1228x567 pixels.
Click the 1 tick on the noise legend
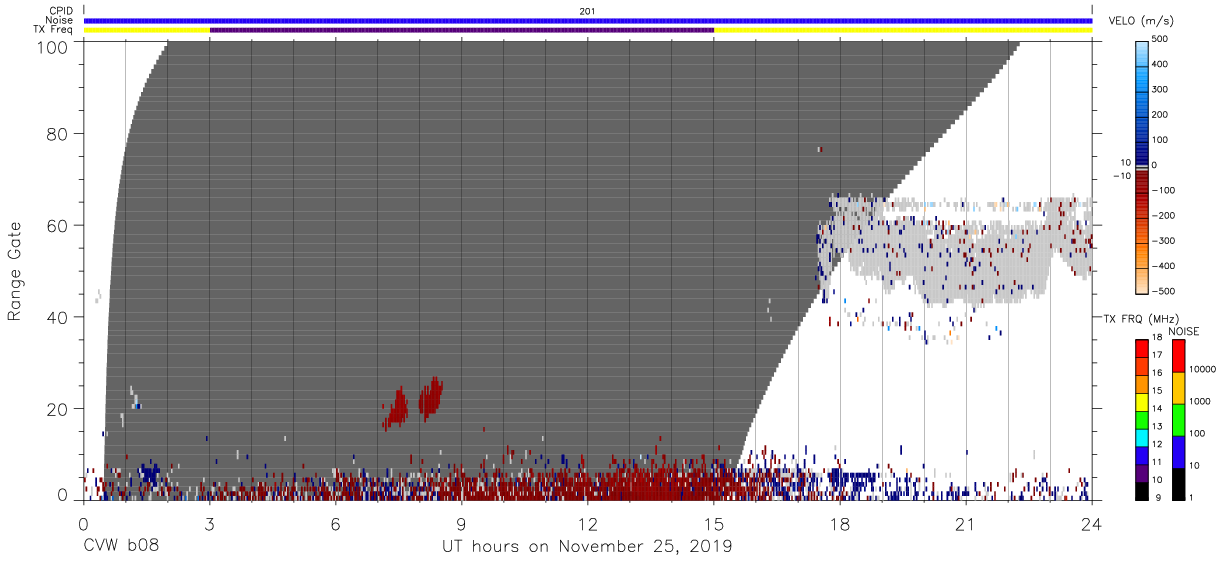1192,497
